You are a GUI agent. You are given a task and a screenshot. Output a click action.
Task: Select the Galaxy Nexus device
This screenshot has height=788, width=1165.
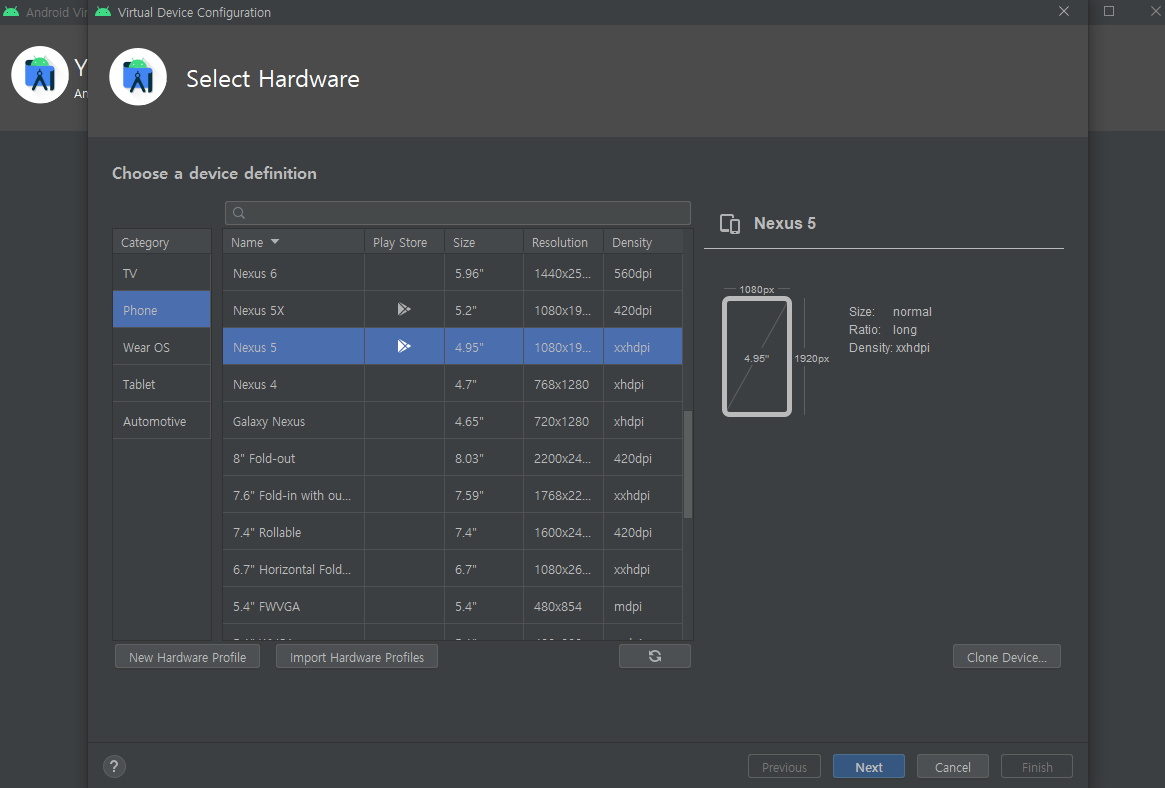(x=452, y=421)
